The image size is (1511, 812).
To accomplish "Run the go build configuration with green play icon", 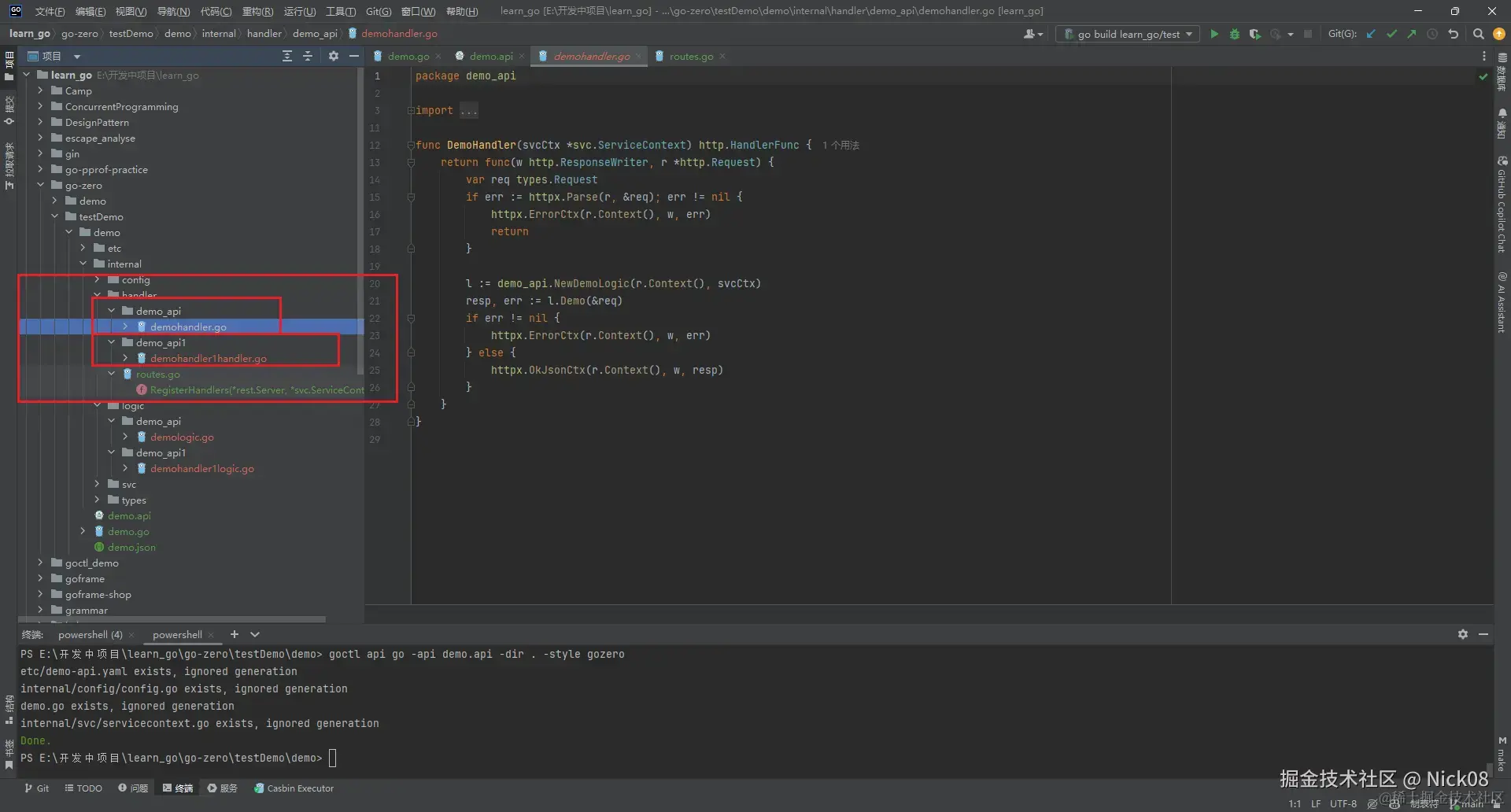I will click(1214, 34).
